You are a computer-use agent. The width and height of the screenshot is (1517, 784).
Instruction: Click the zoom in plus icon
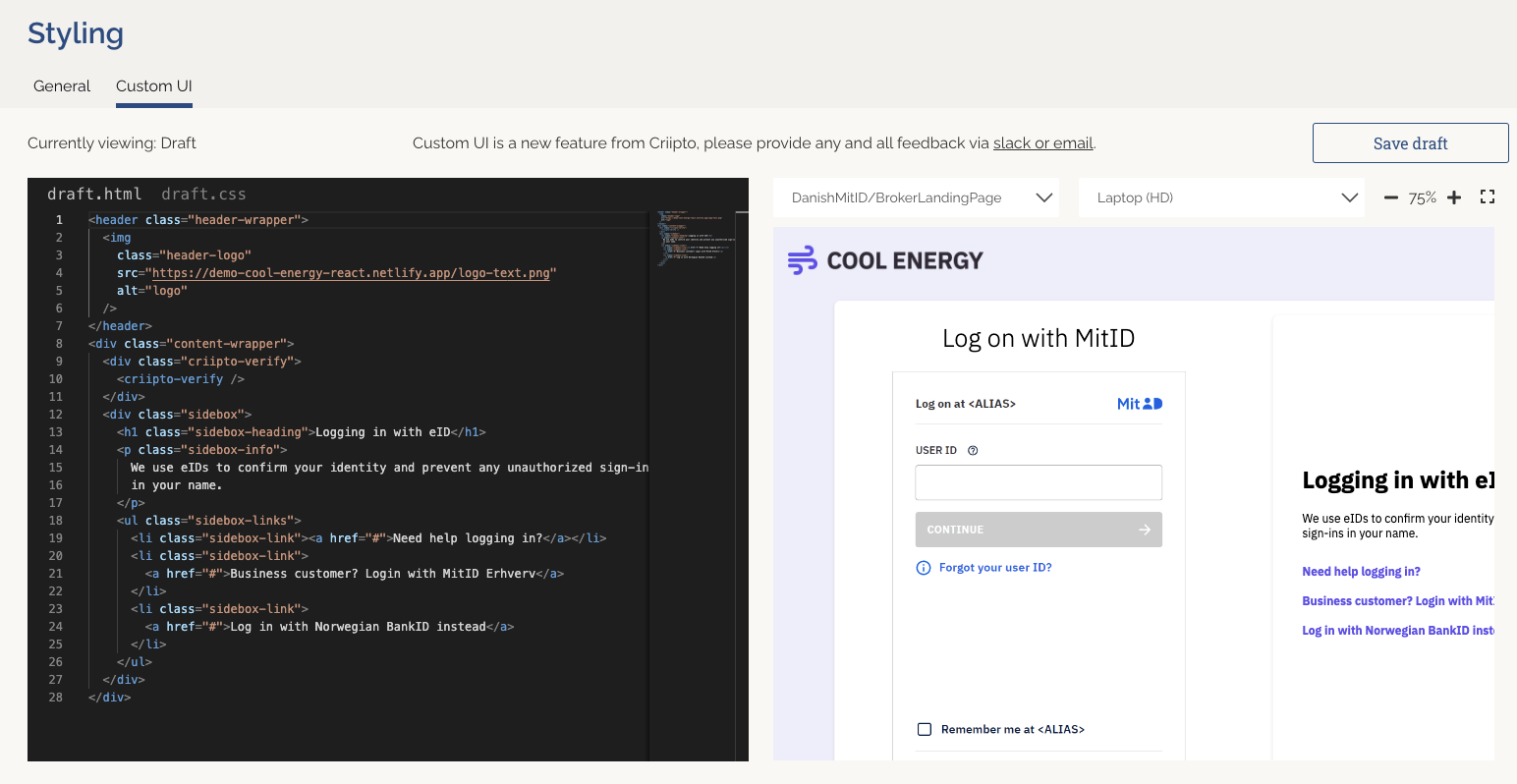[x=1454, y=196]
